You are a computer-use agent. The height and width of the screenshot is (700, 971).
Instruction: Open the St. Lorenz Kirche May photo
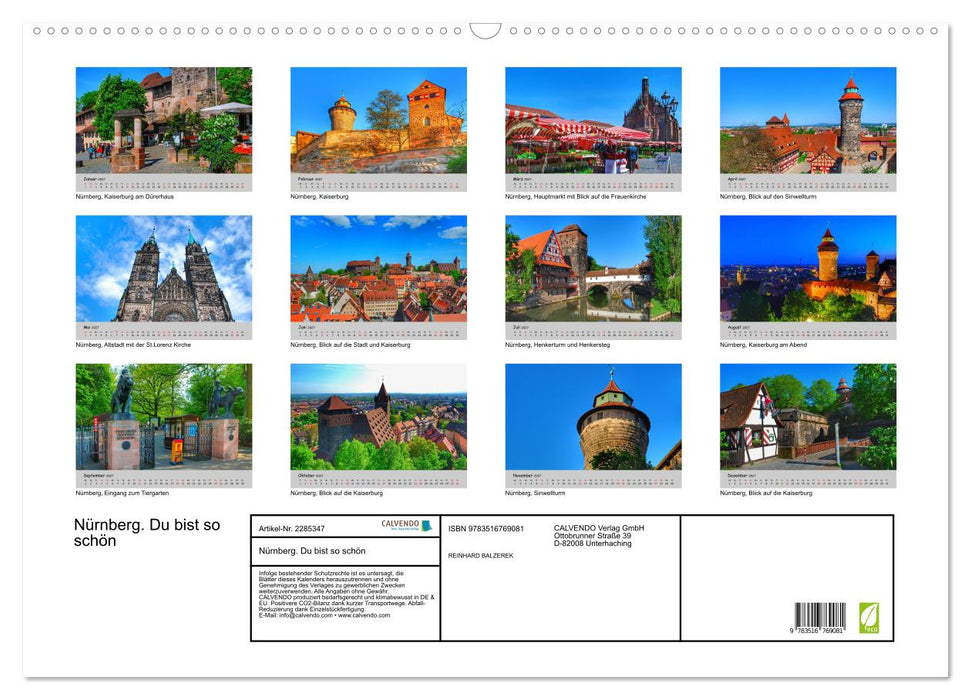[x=164, y=268]
